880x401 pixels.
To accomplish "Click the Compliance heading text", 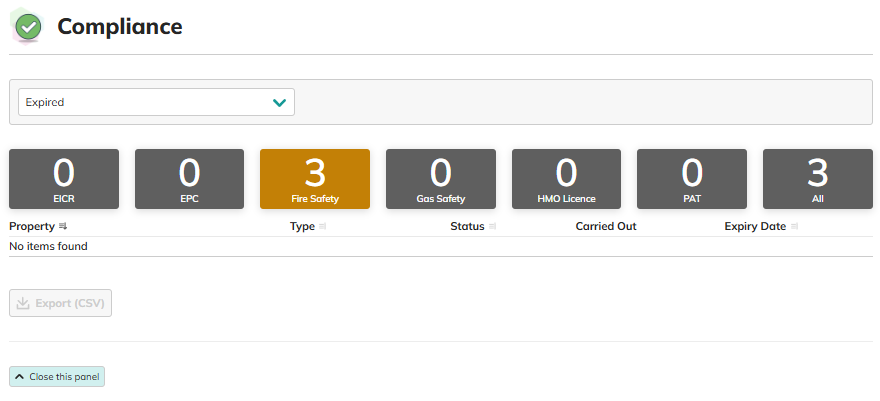I will pos(120,27).
